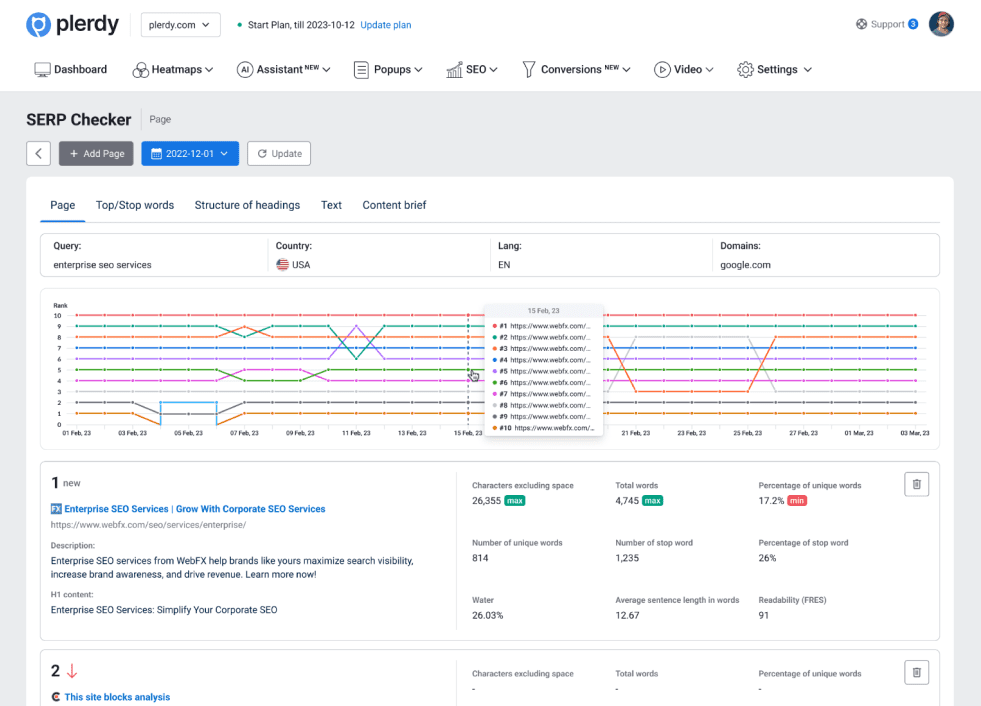
Task: Click the user profile avatar
Action: 940,24
